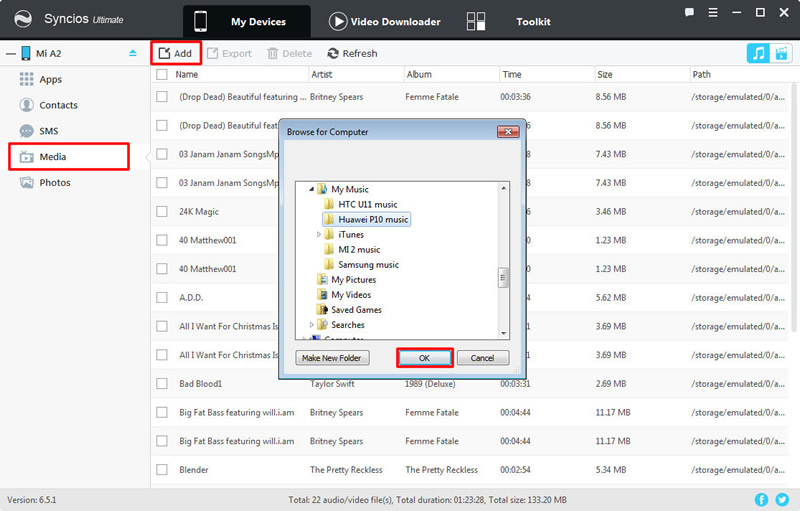Screen dimensions: 800x511
Task: Select the My Pictures folder
Action: pyautogui.click(x=353, y=279)
